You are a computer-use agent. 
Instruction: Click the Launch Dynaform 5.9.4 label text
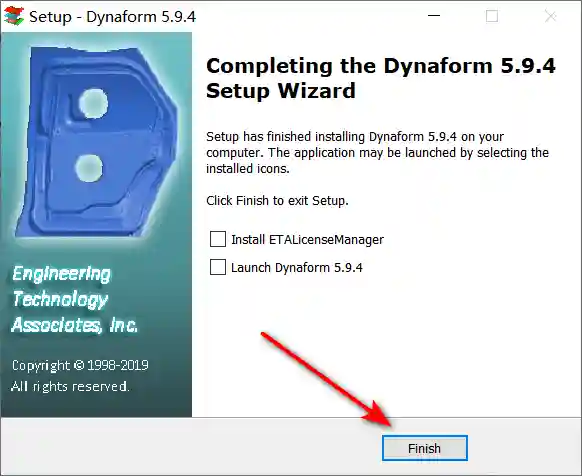click(x=297, y=267)
